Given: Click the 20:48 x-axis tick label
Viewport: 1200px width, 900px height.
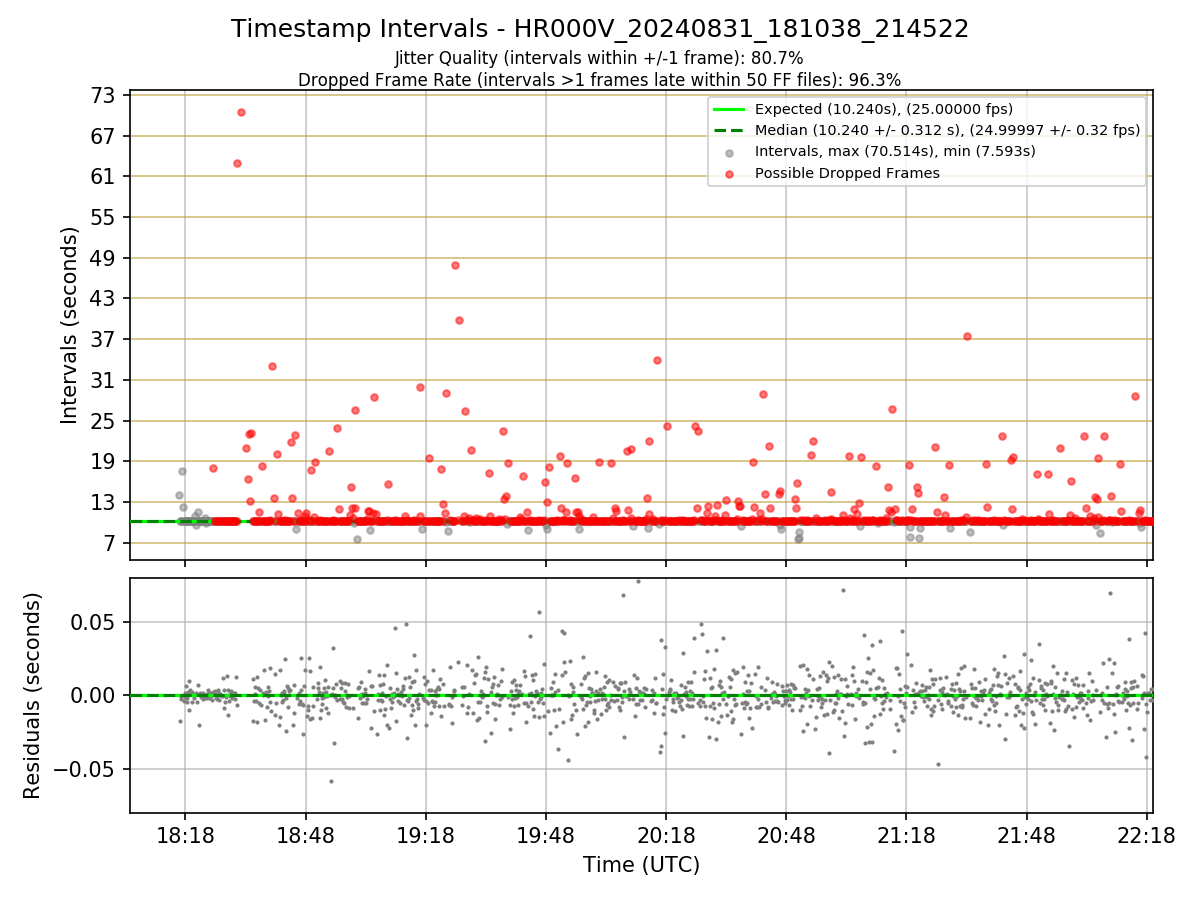Looking at the screenshot, I should [x=786, y=834].
